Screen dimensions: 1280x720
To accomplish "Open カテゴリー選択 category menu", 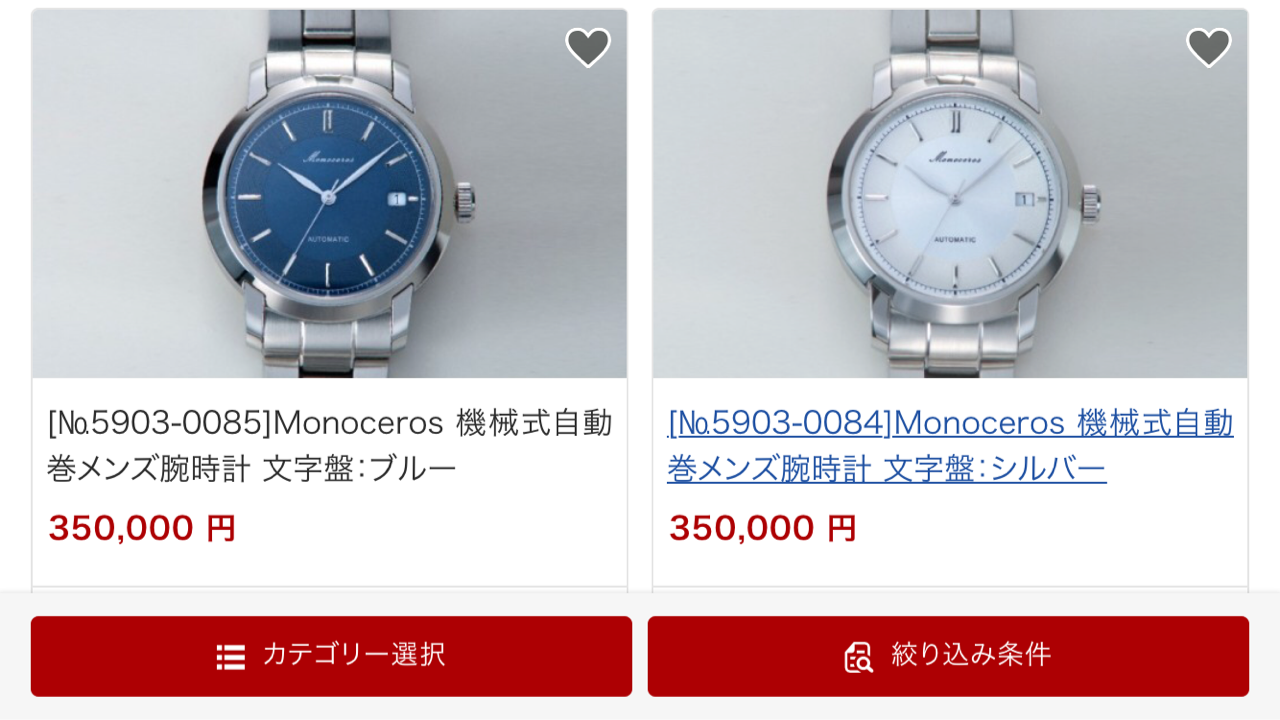I will [331, 656].
